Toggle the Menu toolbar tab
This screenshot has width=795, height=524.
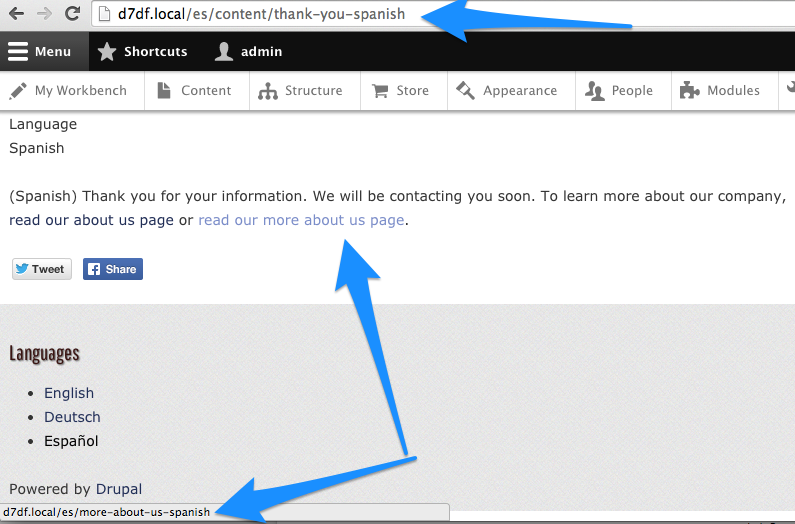point(44,51)
